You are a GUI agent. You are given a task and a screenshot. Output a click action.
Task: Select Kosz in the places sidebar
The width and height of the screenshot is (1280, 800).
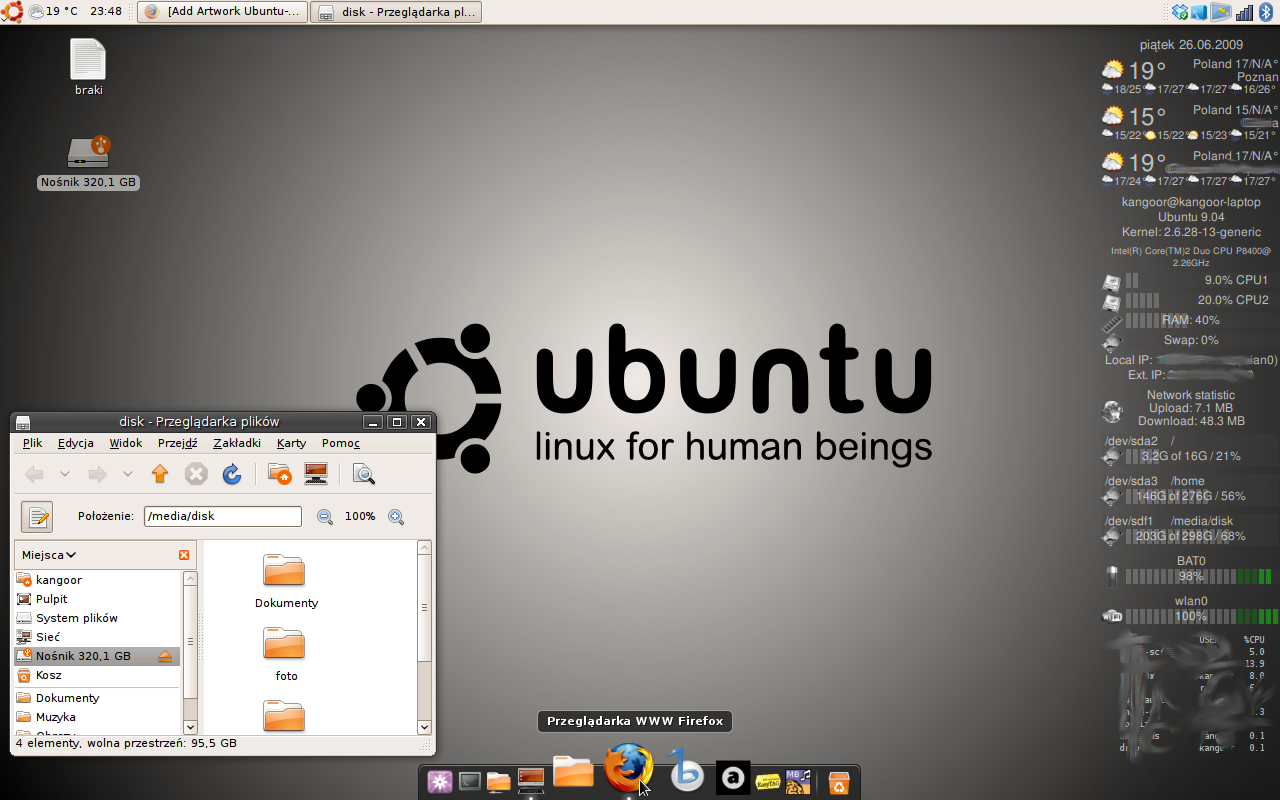click(98, 675)
